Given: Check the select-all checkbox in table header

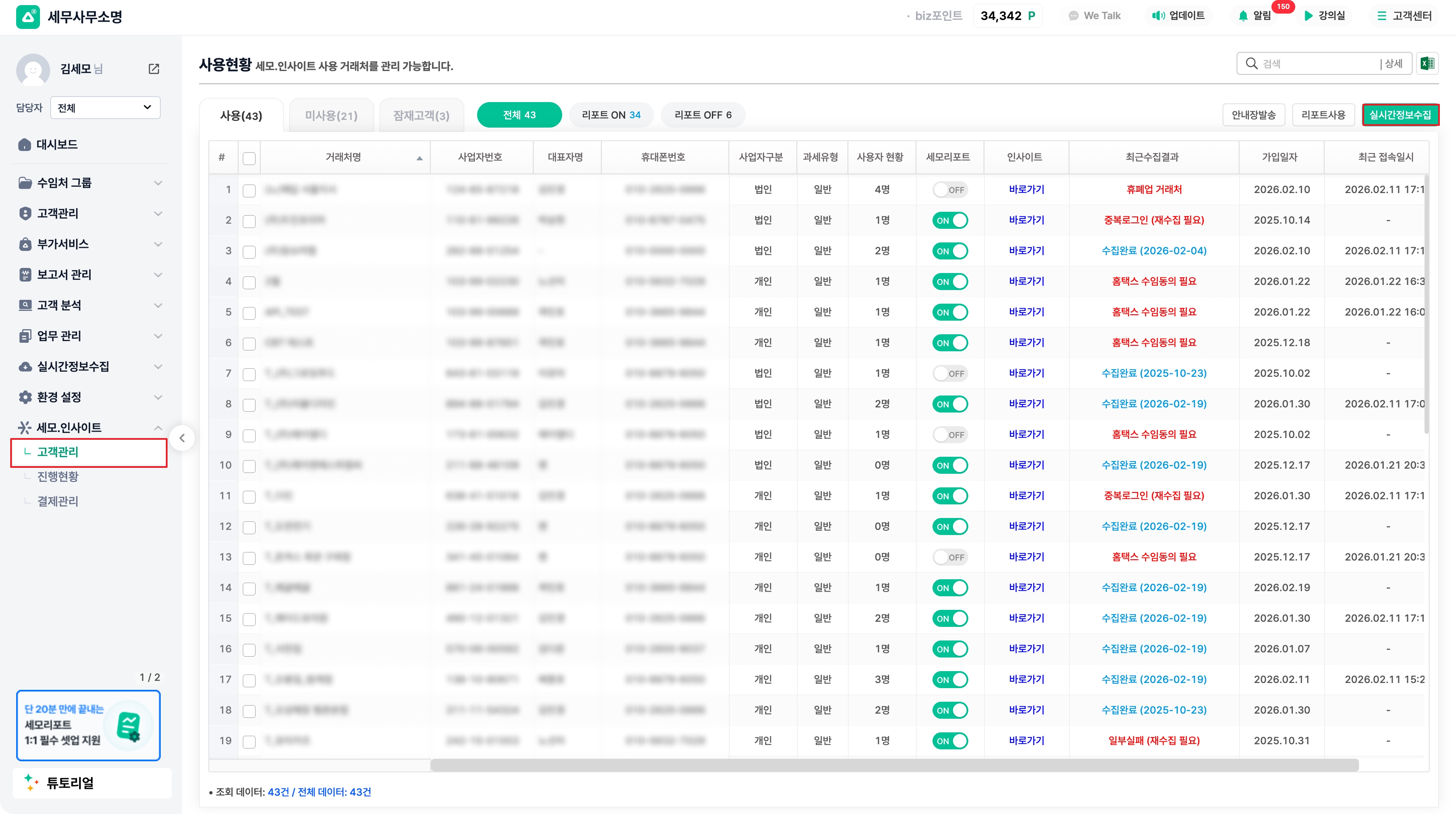Looking at the screenshot, I should click(x=249, y=158).
